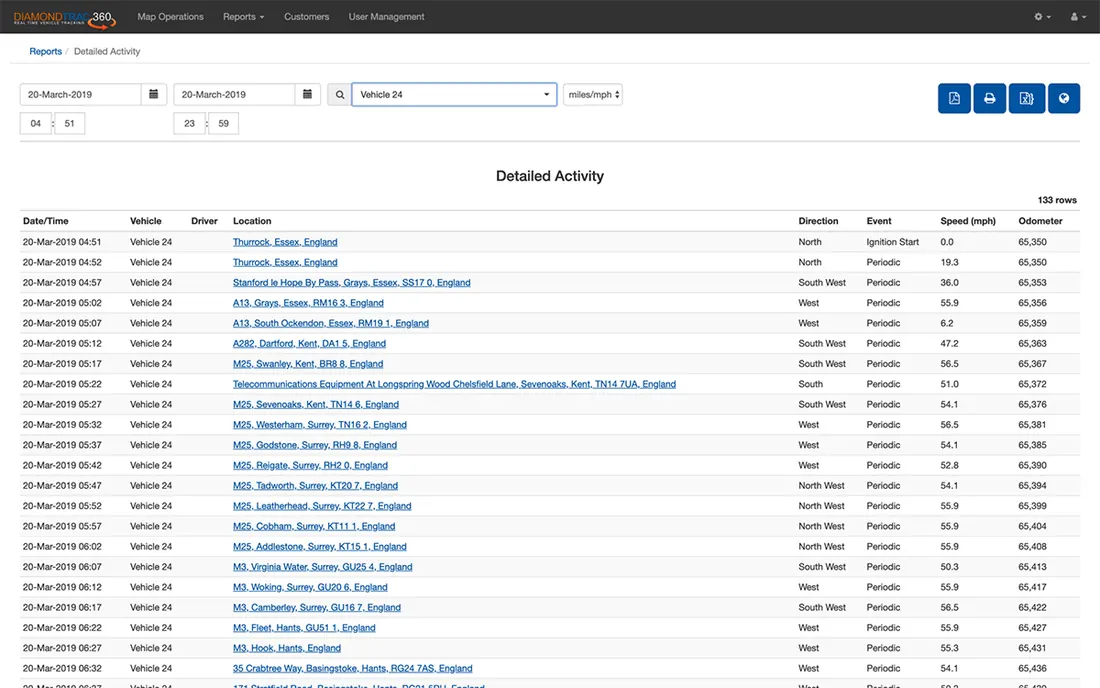Open Stanford le Hope By Pass link

coord(351,283)
